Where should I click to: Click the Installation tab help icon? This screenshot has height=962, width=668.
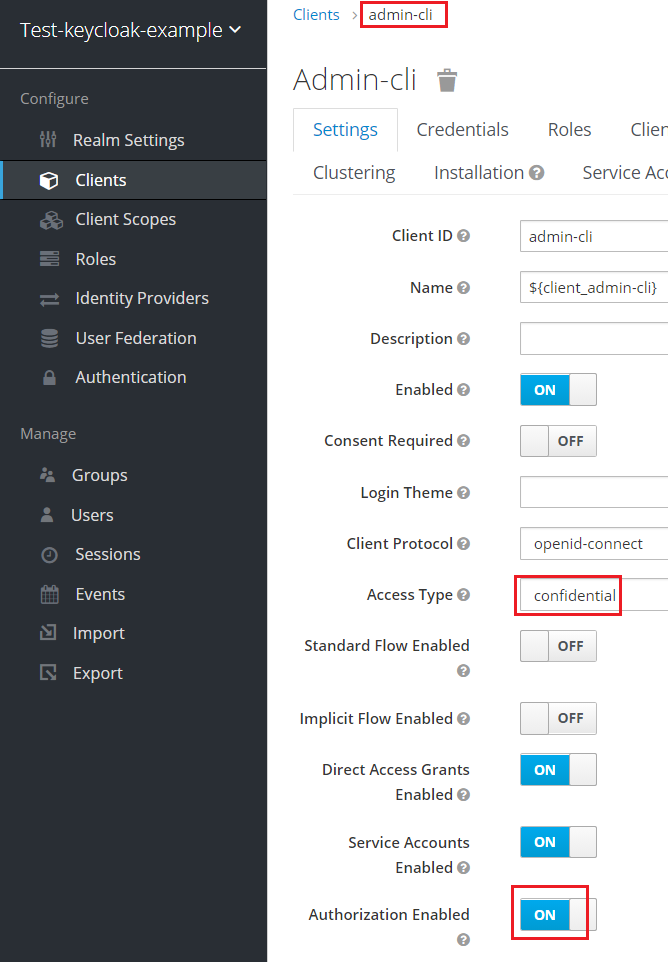[537, 173]
